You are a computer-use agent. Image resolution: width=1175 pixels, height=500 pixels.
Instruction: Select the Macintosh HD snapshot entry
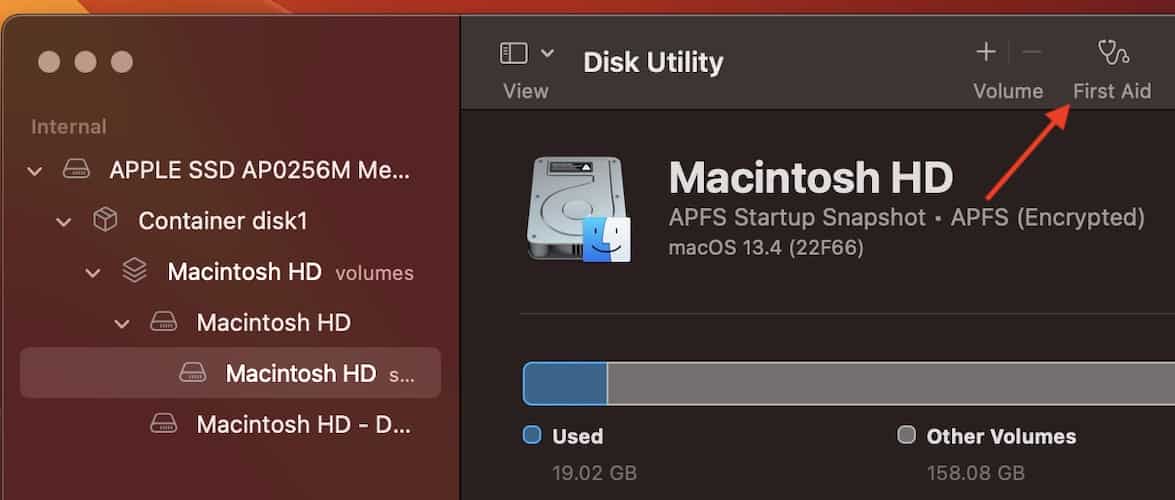click(301, 373)
